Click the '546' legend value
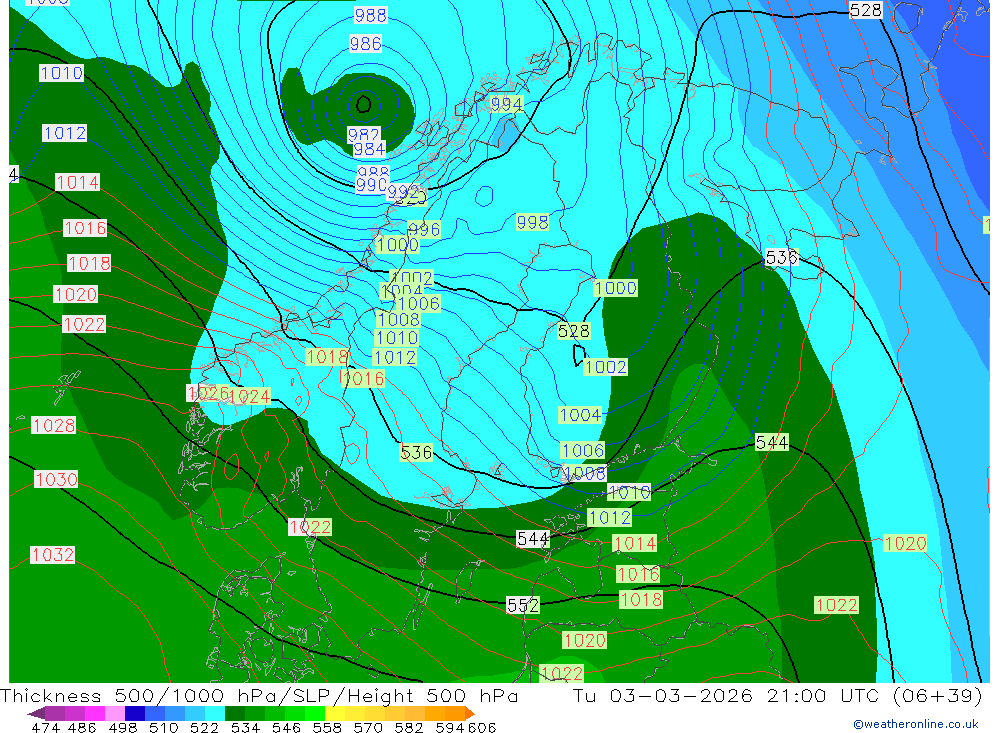The height and width of the screenshot is (733, 1000). [286, 727]
